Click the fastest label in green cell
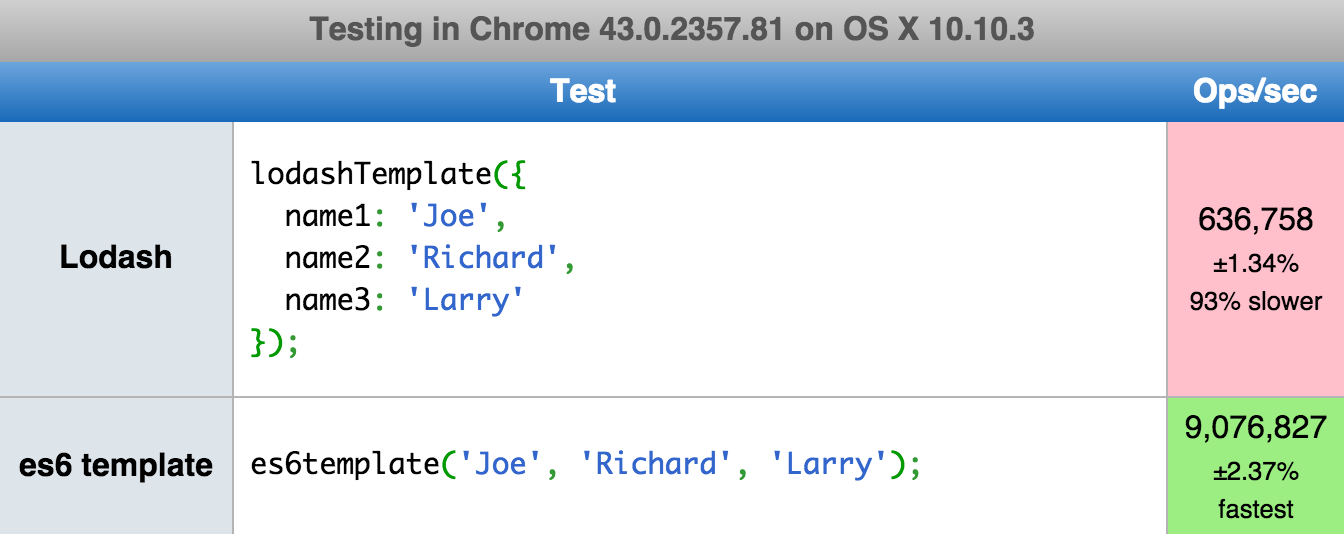 point(1255,509)
